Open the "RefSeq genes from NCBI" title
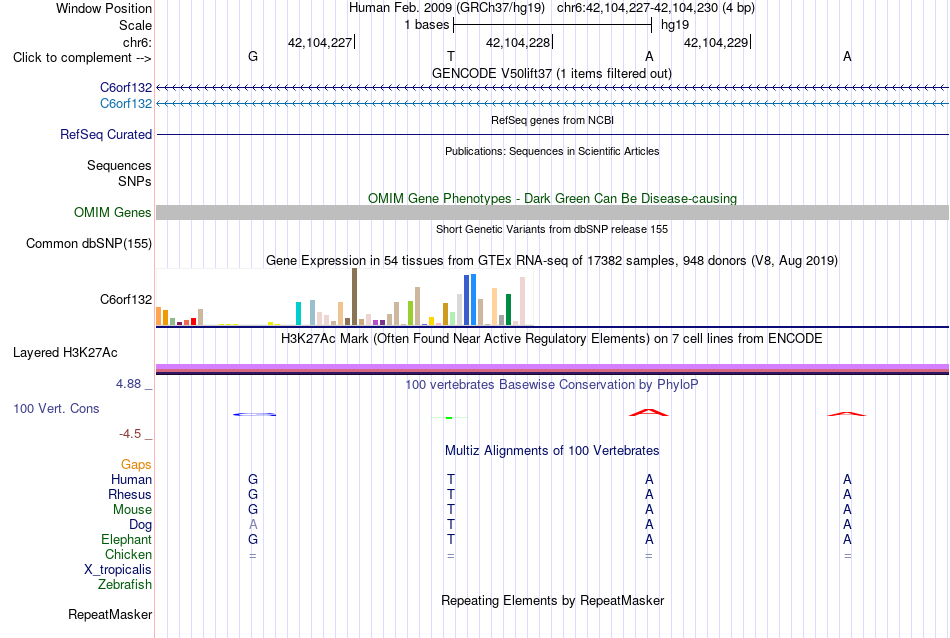The width and height of the screenshot is (950, 638). [552, 120]
